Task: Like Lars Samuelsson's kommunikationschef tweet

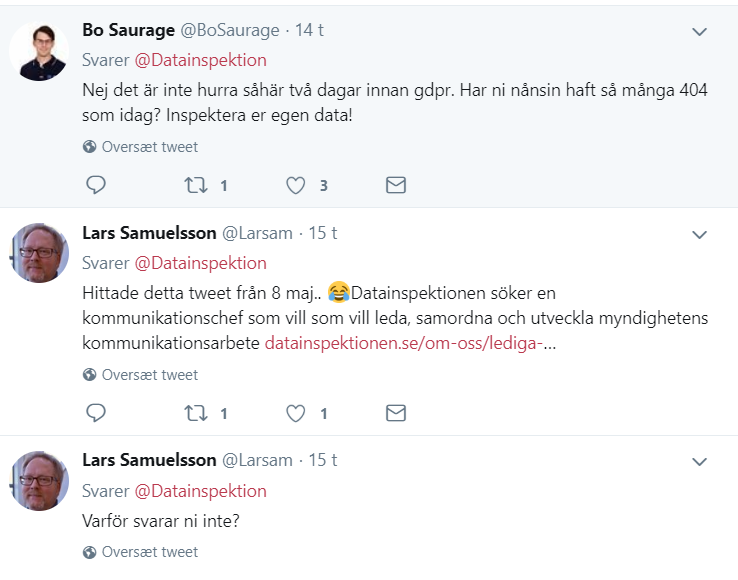Action: tap(295, 413)
